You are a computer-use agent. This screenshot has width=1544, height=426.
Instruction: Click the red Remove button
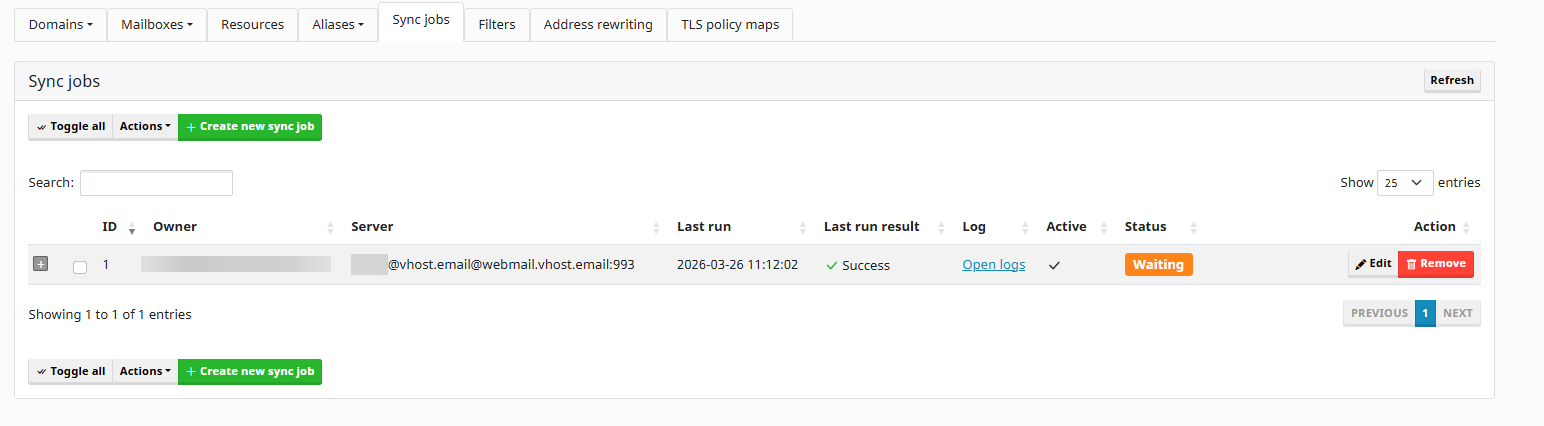pos(1435,264)
